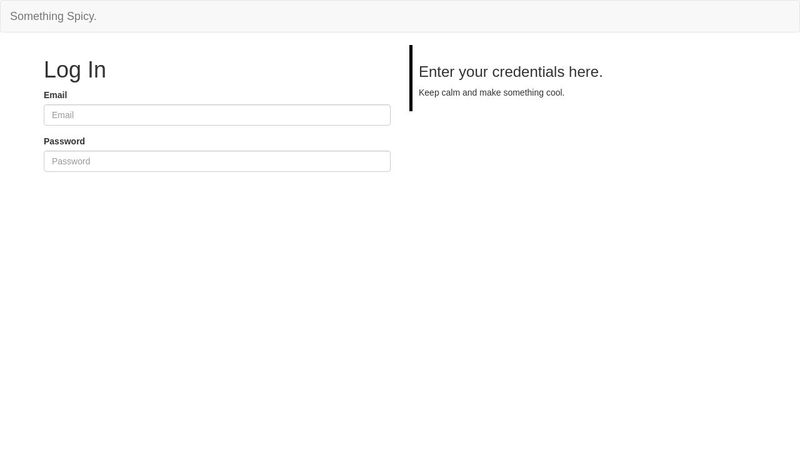800x450 pixels.
Task: Click the right end of the Password field
Action: (378, 161)
